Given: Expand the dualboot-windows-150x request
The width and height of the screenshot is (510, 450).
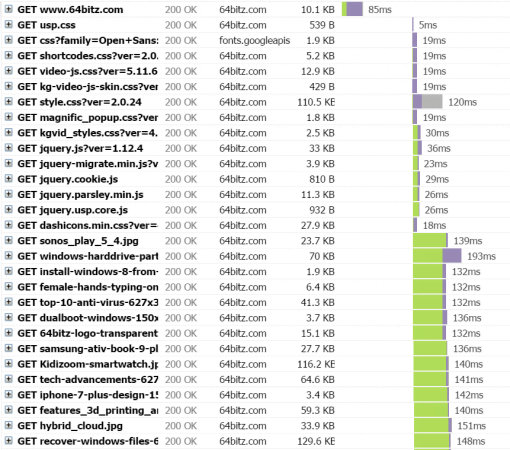Looking at the screenshot, I should point(9,317).
